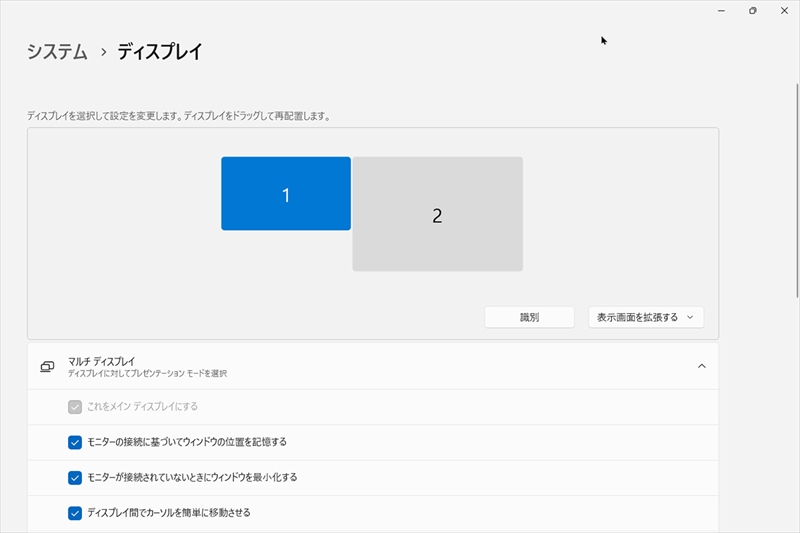The width and height of the screenshot is (800, 533).
Task: Click the multi-display icon beside マルチ ディスプレイ
Action: click(x=47, y=366)
